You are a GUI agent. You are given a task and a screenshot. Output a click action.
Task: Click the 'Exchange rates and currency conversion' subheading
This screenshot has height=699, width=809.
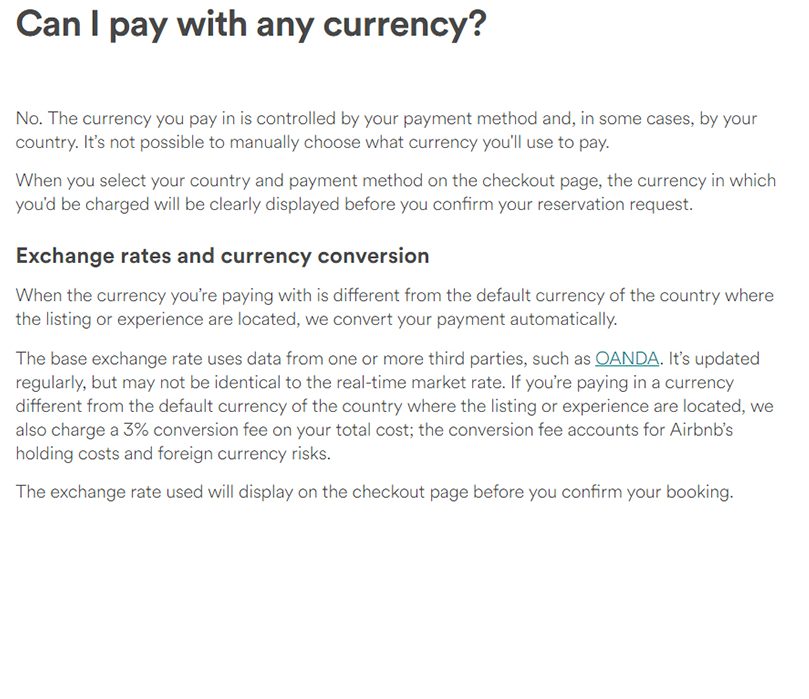tap(222, 256)
